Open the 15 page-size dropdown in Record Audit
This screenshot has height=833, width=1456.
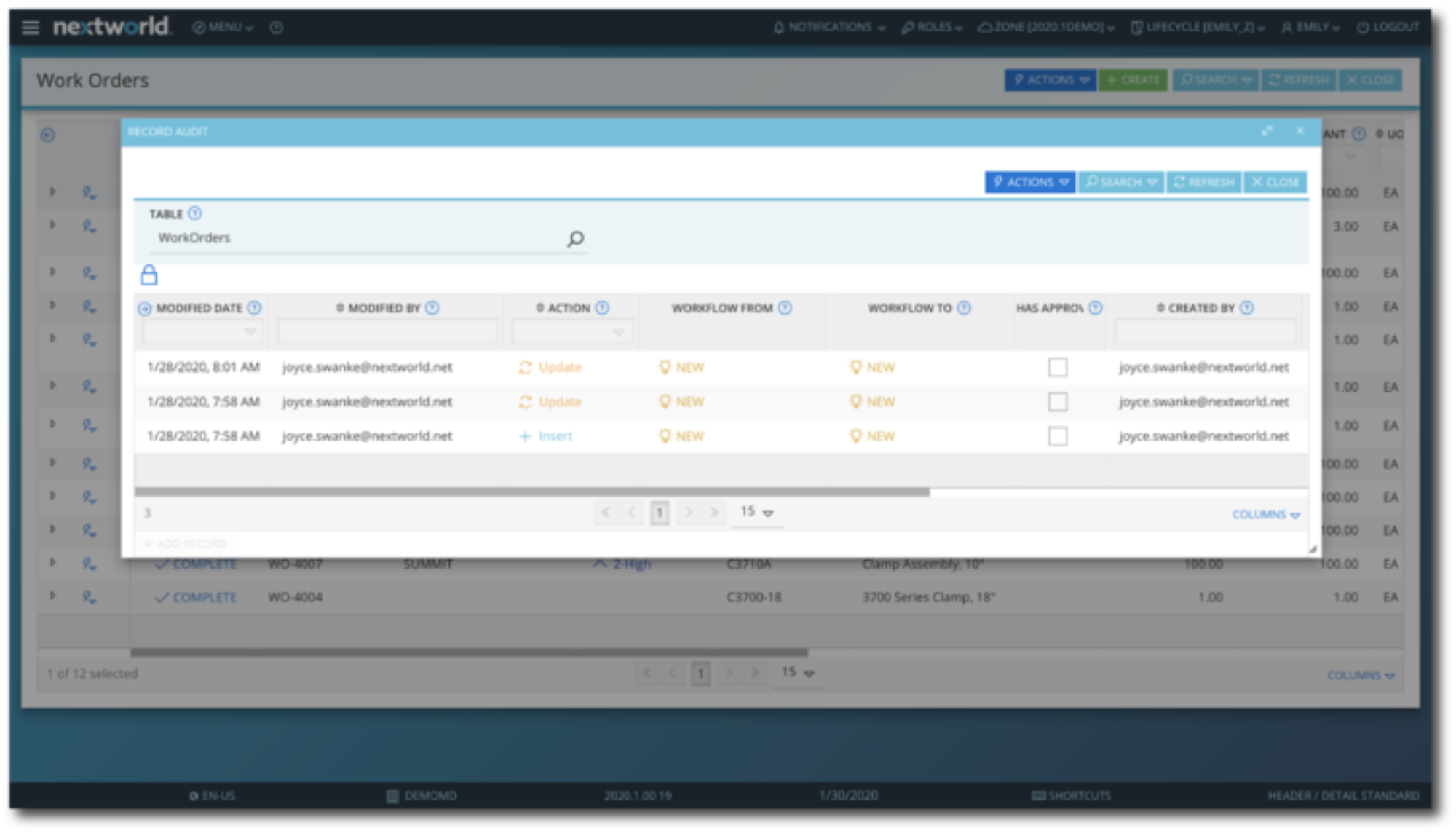pyautogui.click(x=756, y=513)
